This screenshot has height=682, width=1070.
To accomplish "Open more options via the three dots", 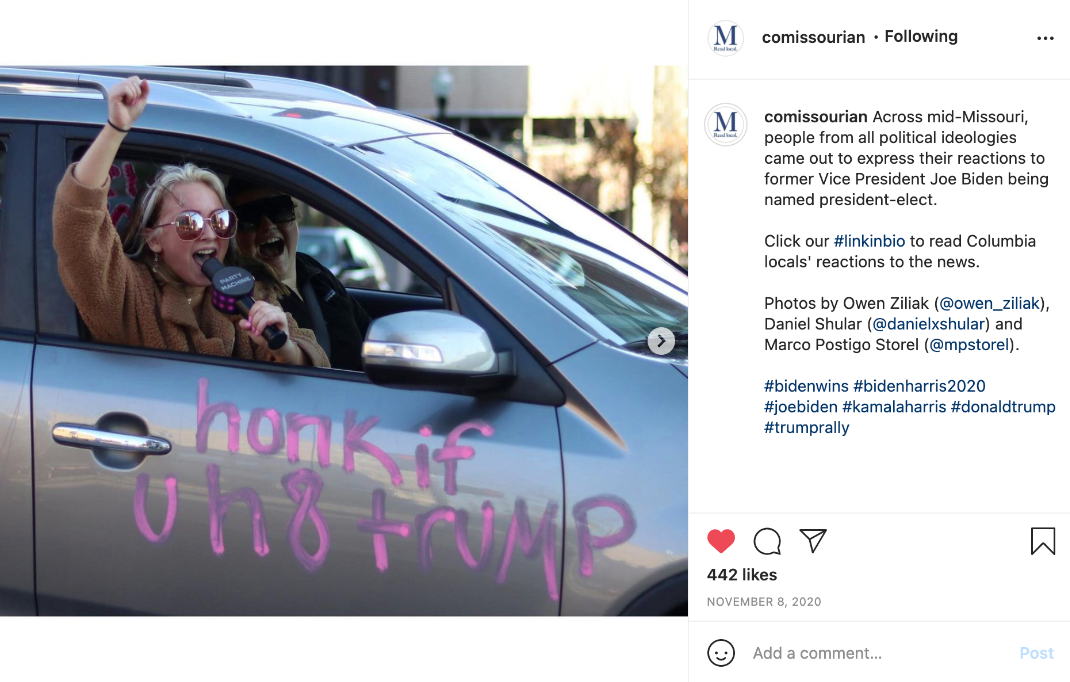I will click(x=1045, y=38).
